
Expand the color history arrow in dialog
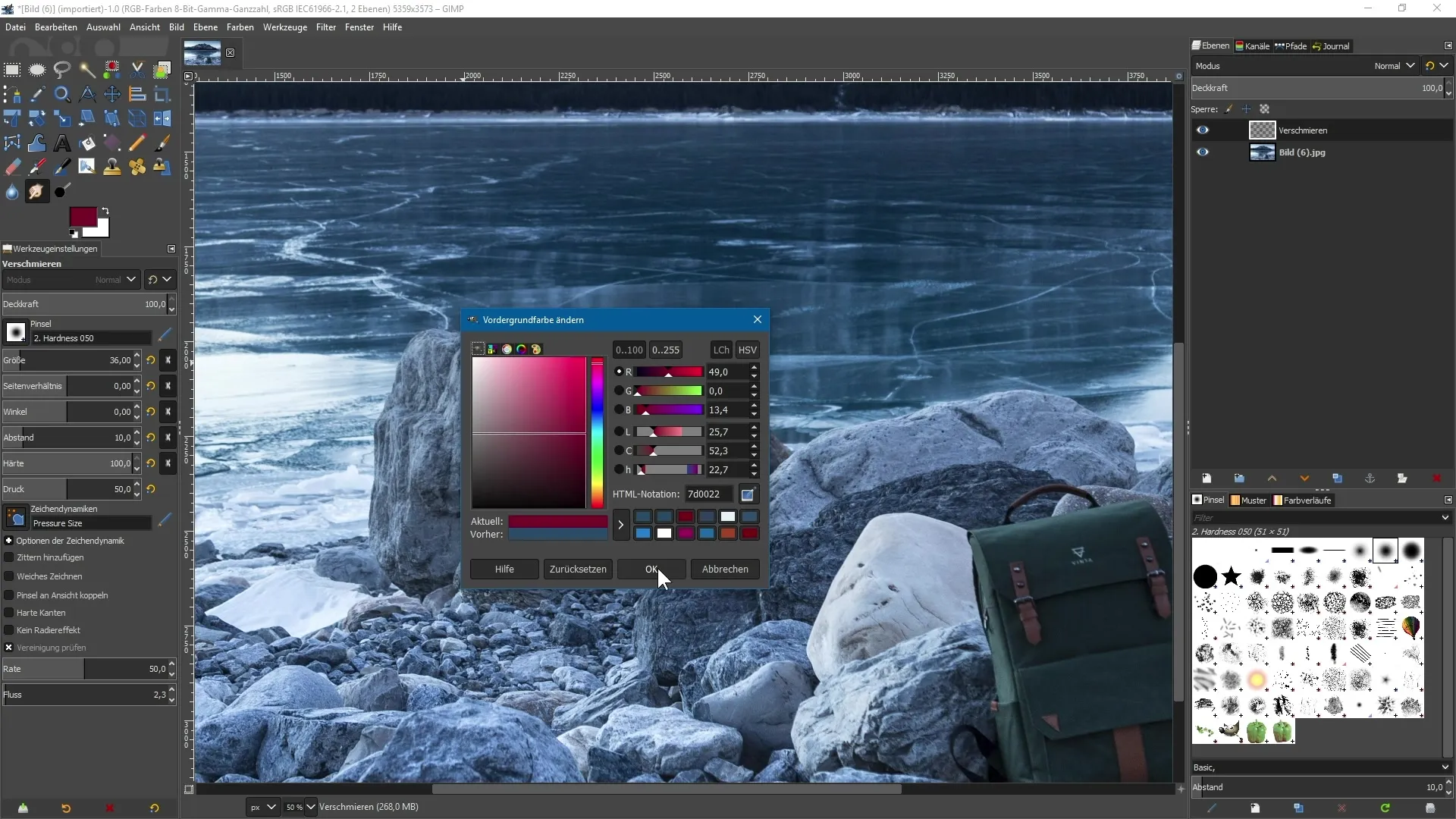click(x=621, y=525)
